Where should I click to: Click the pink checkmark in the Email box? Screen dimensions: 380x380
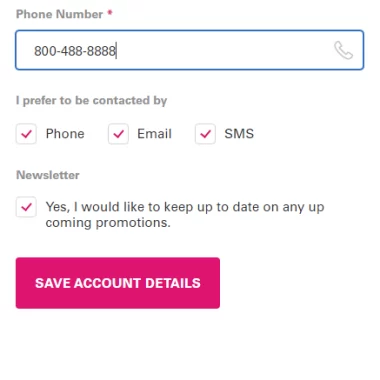tap(118, 134)
